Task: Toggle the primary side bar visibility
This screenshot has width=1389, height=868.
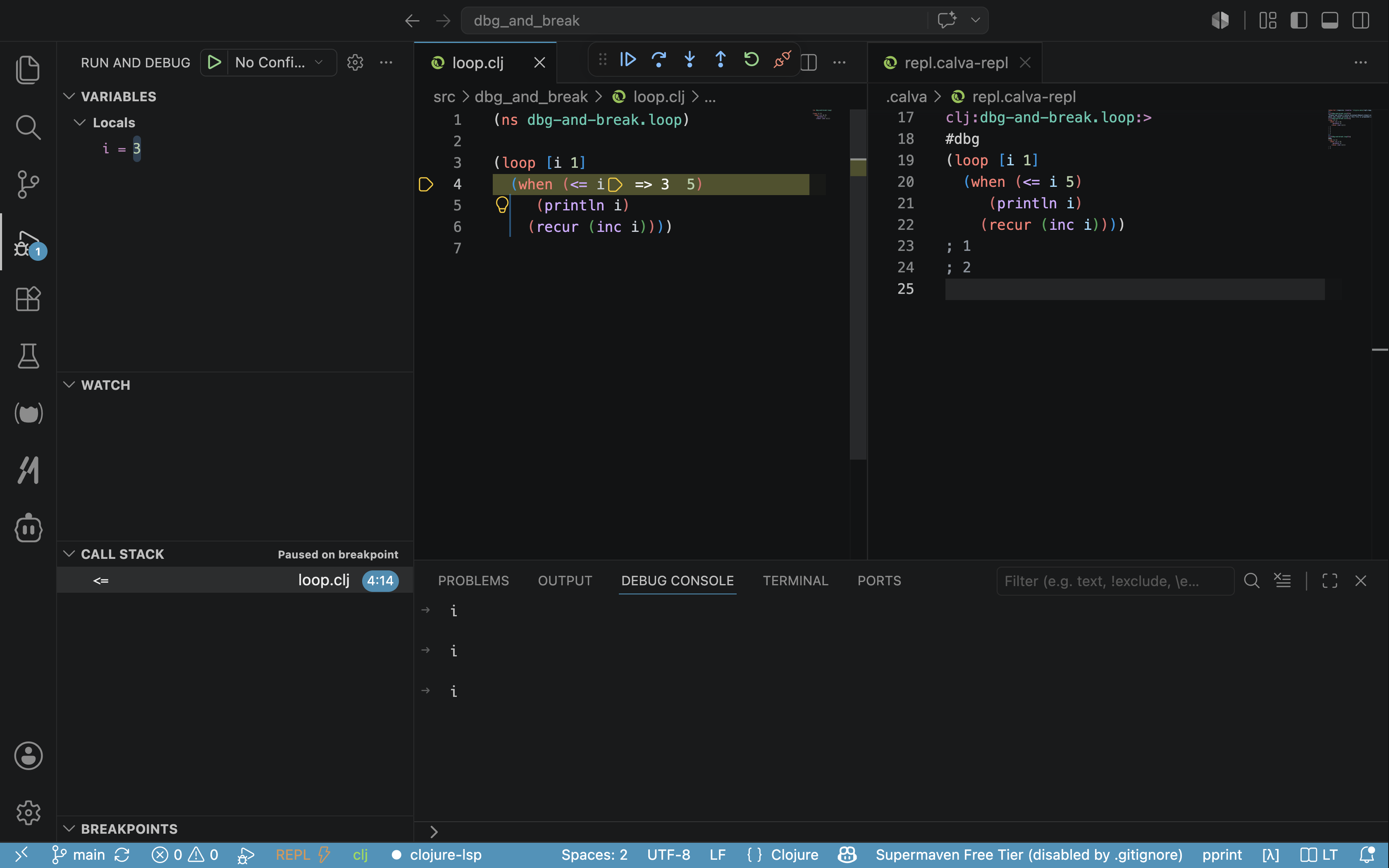Action: point(1299,21)
